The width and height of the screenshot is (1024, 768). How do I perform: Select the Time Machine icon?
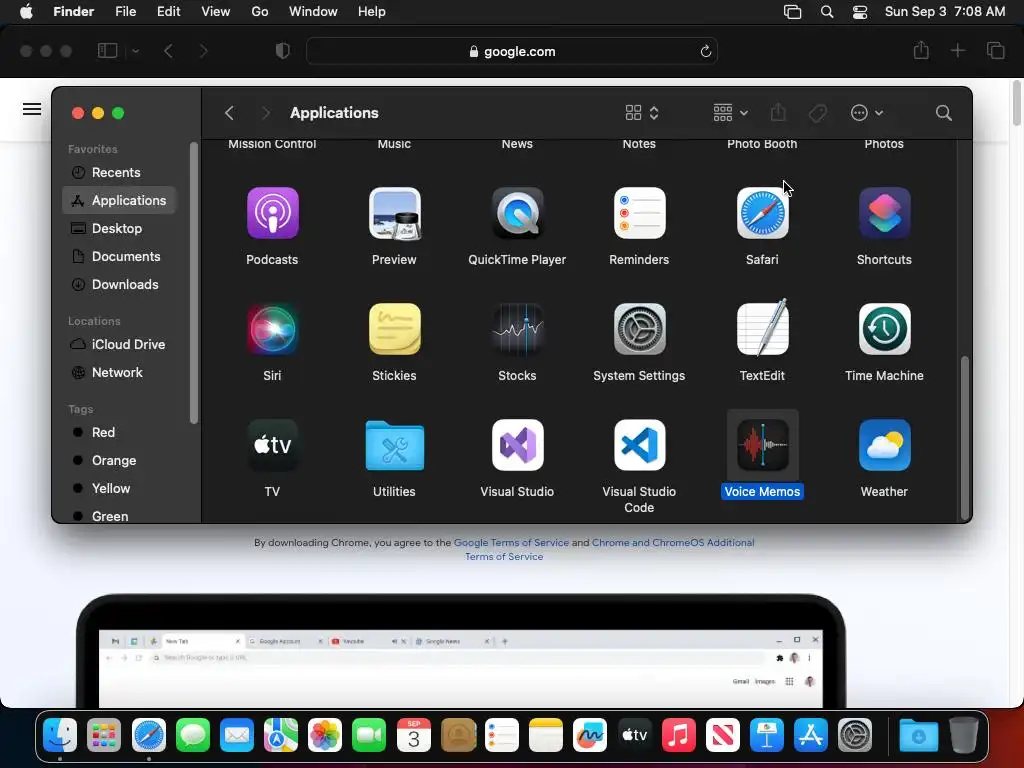[884, 329]
